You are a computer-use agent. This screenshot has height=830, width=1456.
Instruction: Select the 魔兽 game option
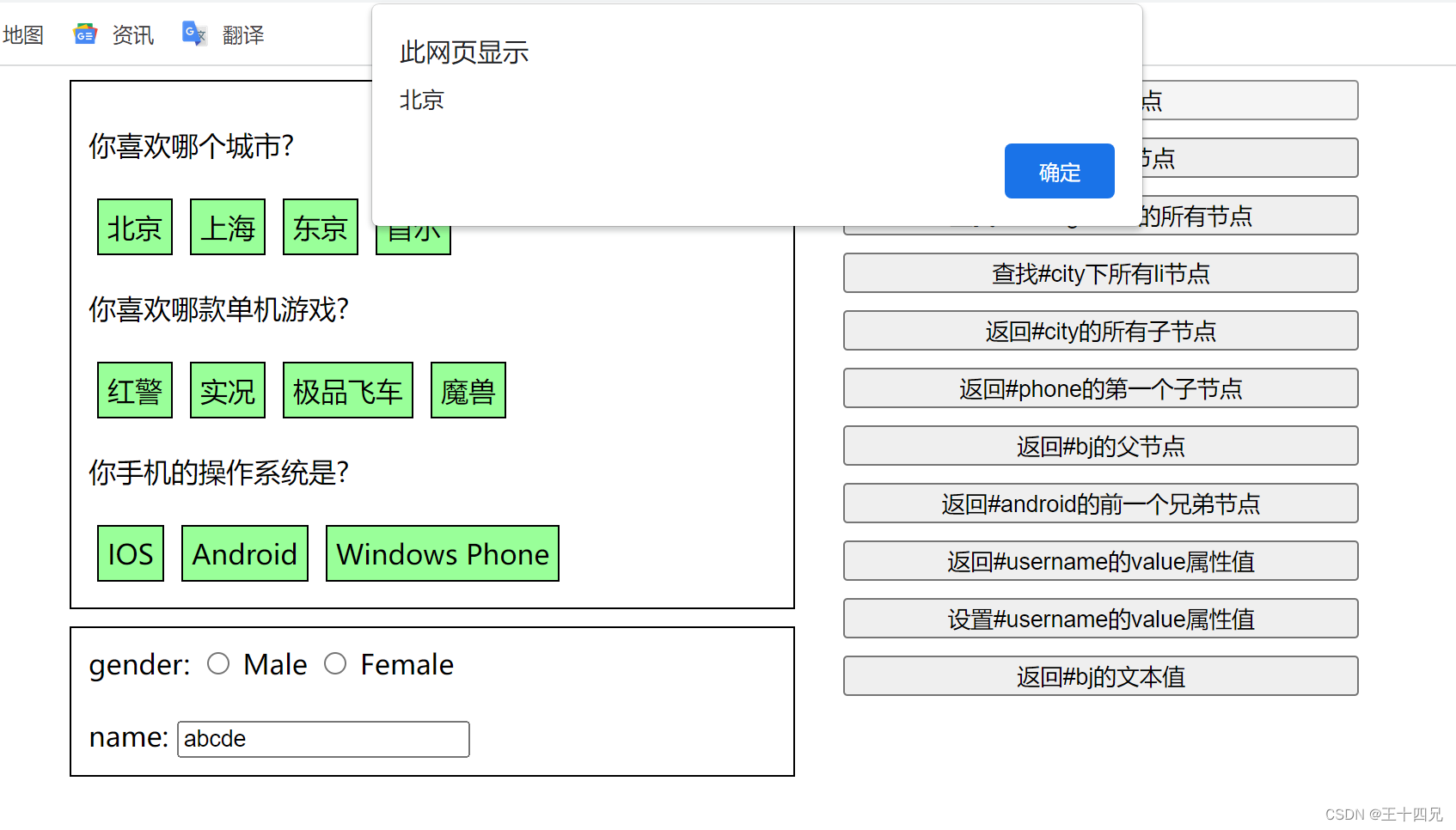[x=468, y=390]
